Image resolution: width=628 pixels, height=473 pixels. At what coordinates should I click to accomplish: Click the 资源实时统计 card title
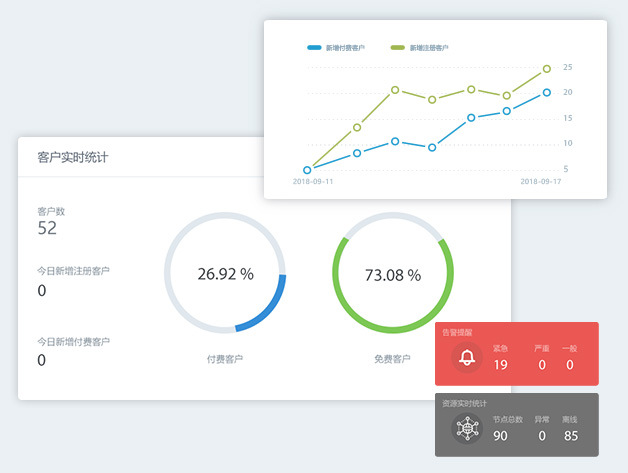tap(463, 402)
